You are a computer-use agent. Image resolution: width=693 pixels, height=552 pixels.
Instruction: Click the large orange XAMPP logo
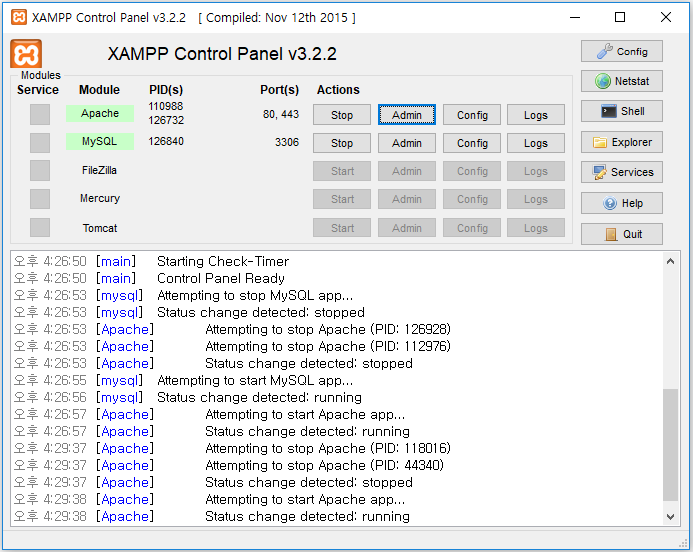[26, 54]
